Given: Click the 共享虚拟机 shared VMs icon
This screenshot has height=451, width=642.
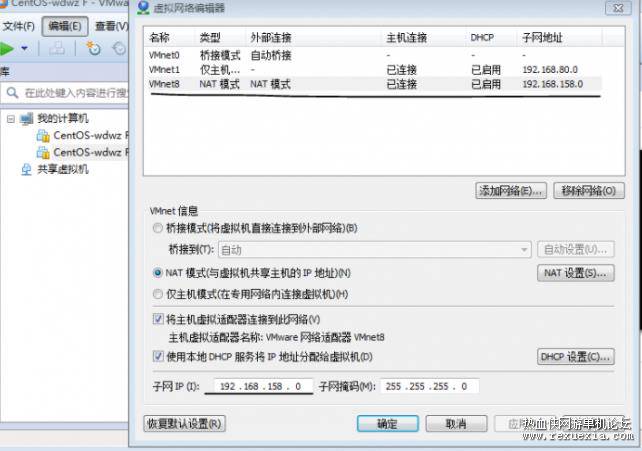Looking at the screenshot, I should tap(26, 169).
